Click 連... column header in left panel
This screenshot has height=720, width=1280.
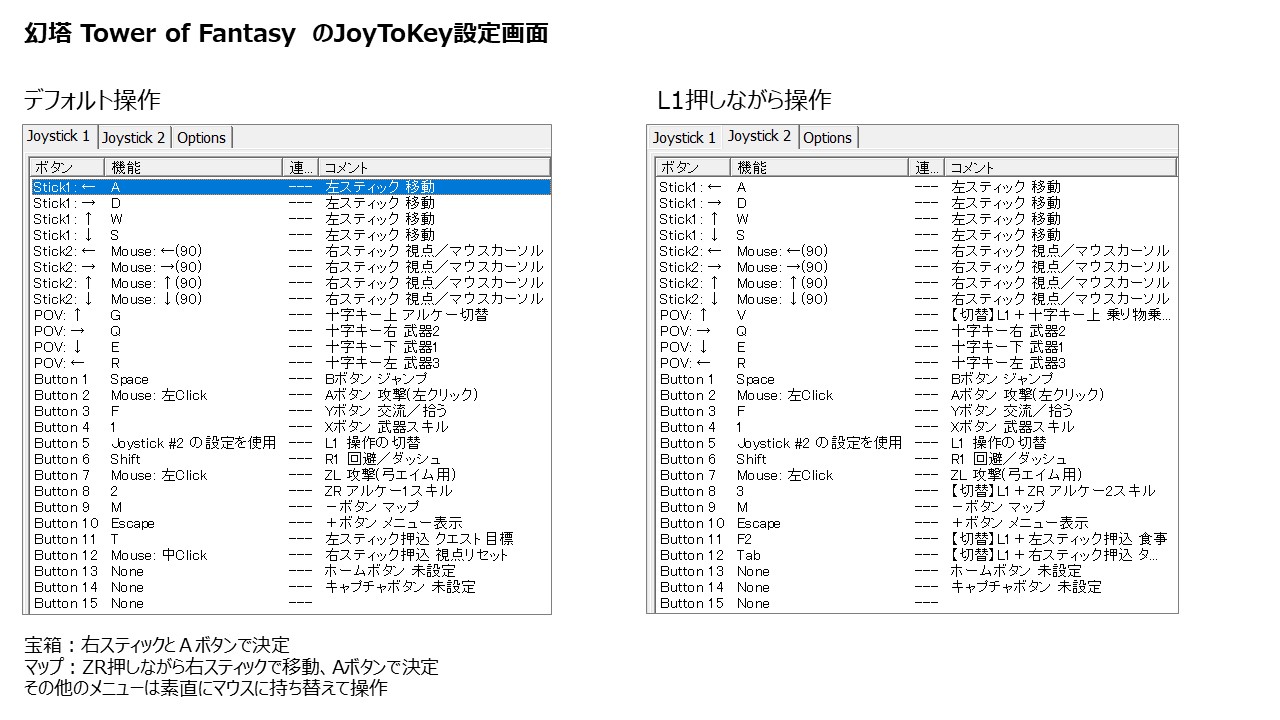click(302, 168)
